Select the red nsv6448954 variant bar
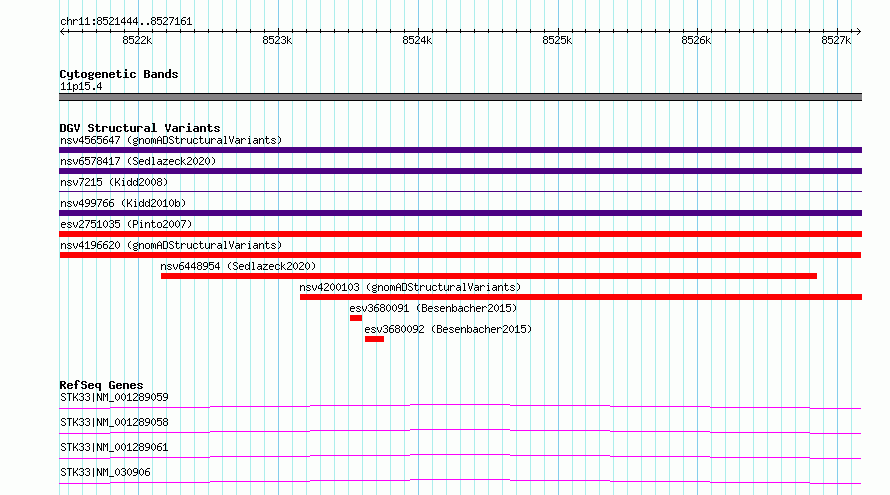 pyautogui.click(x=489, y=276)
